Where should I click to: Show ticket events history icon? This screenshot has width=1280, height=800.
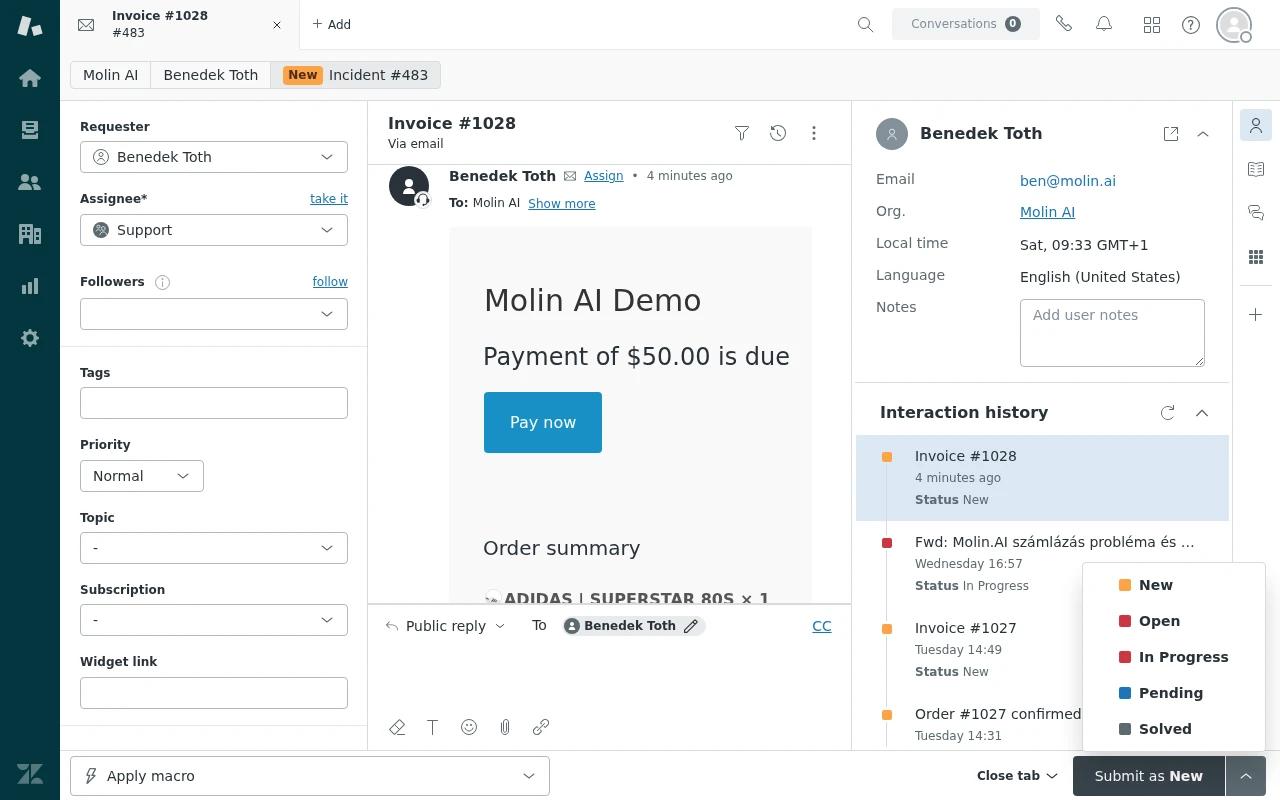[x=778, y=132]
